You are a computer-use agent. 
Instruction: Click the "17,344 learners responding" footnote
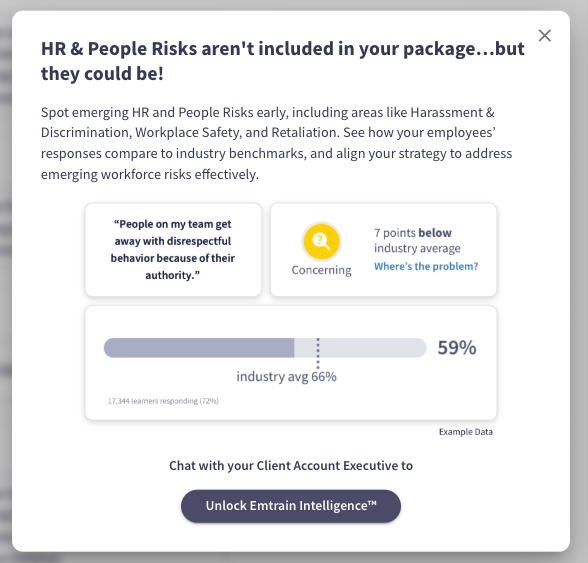(x=163, y=401)
